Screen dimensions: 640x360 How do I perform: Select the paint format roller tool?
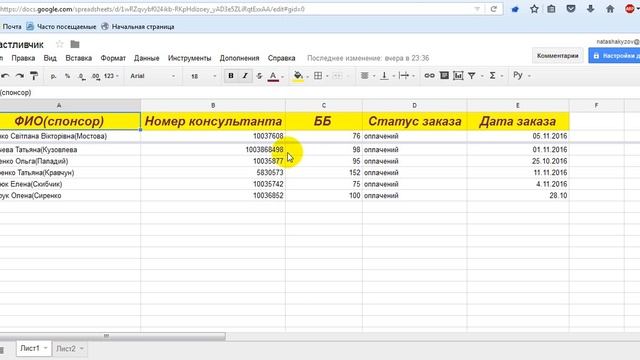click(34, 76)
